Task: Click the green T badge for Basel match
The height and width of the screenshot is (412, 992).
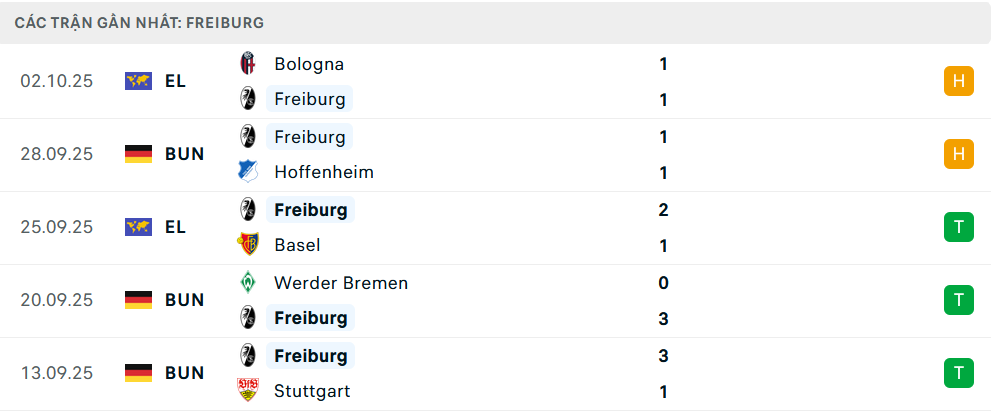Action: pos(958,227)
